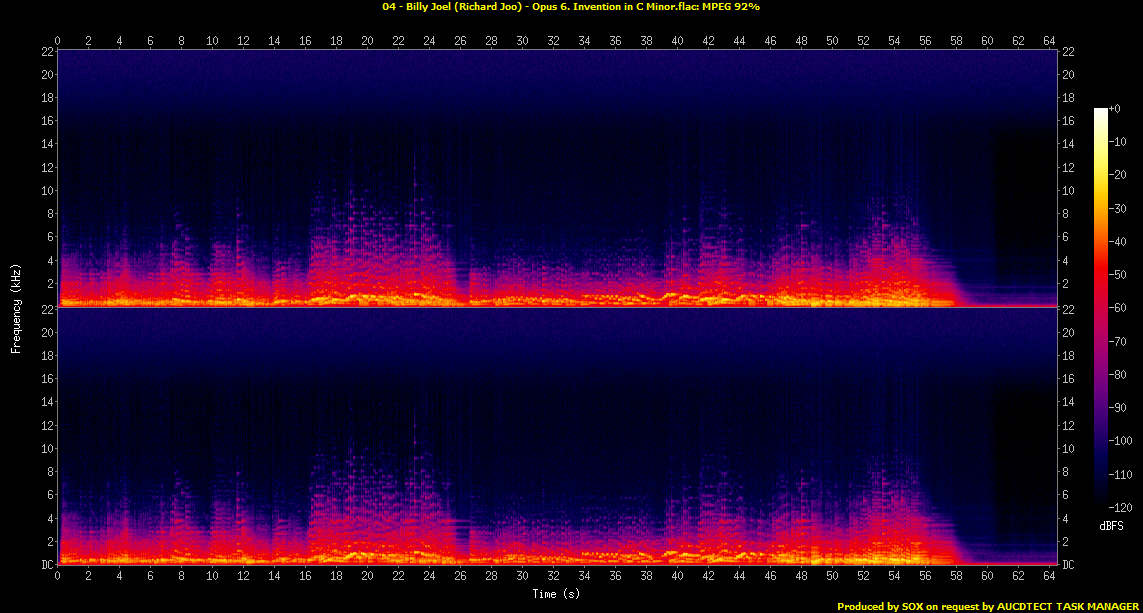Click the 10 kHz label on the lower channel's right axis

click(x=1068, y=448)
